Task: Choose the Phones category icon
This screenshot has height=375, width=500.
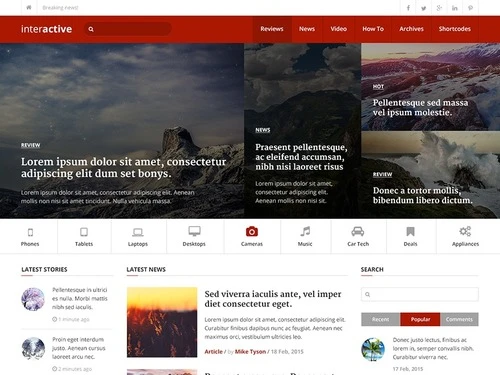Action: (x=30, y=232)
